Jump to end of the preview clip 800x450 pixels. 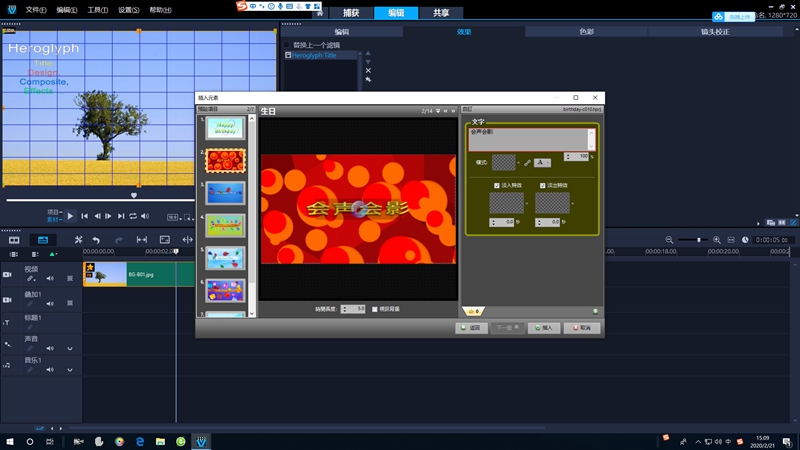click(121, 216)
